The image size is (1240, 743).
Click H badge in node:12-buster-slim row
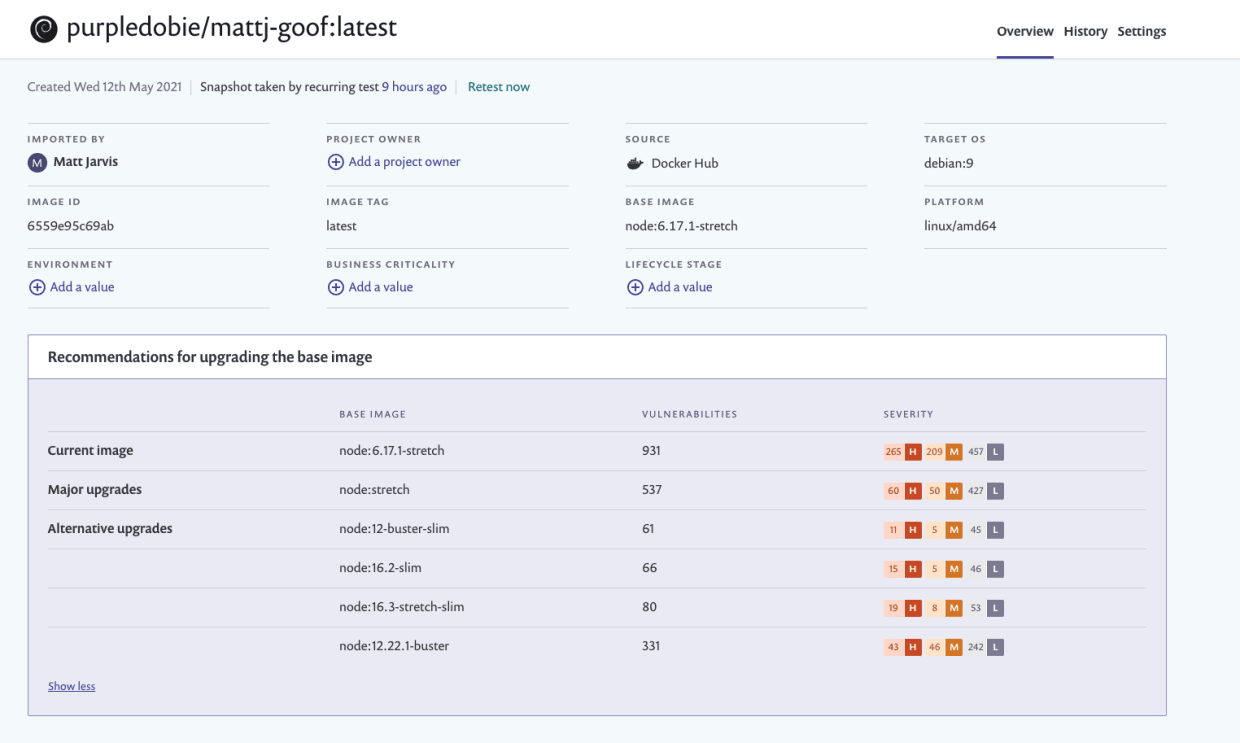pyautogui.click(x=913, y=530)
